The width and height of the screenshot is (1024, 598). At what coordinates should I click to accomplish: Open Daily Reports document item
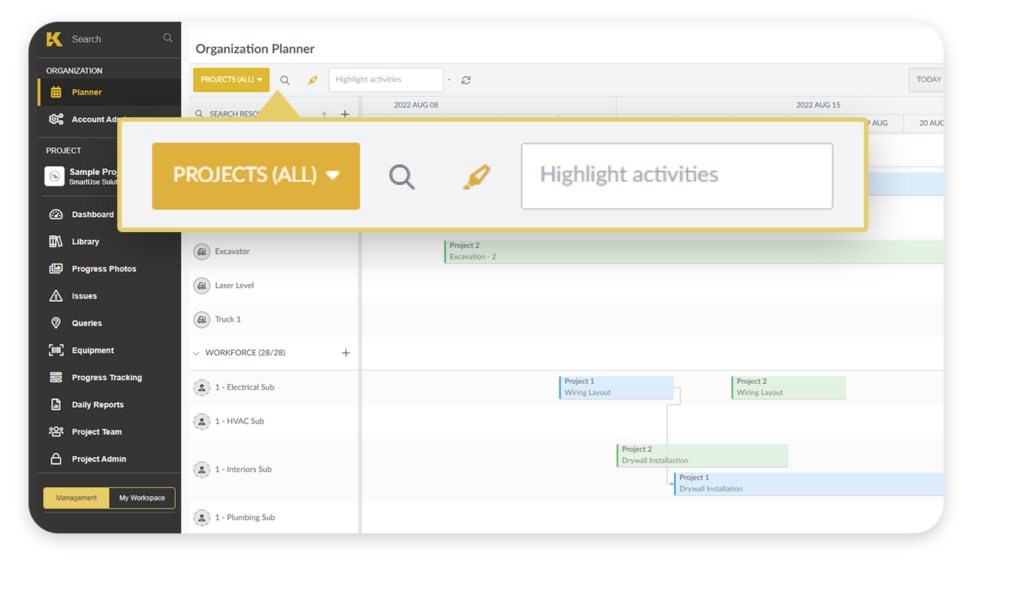click(x=86, y=405)
